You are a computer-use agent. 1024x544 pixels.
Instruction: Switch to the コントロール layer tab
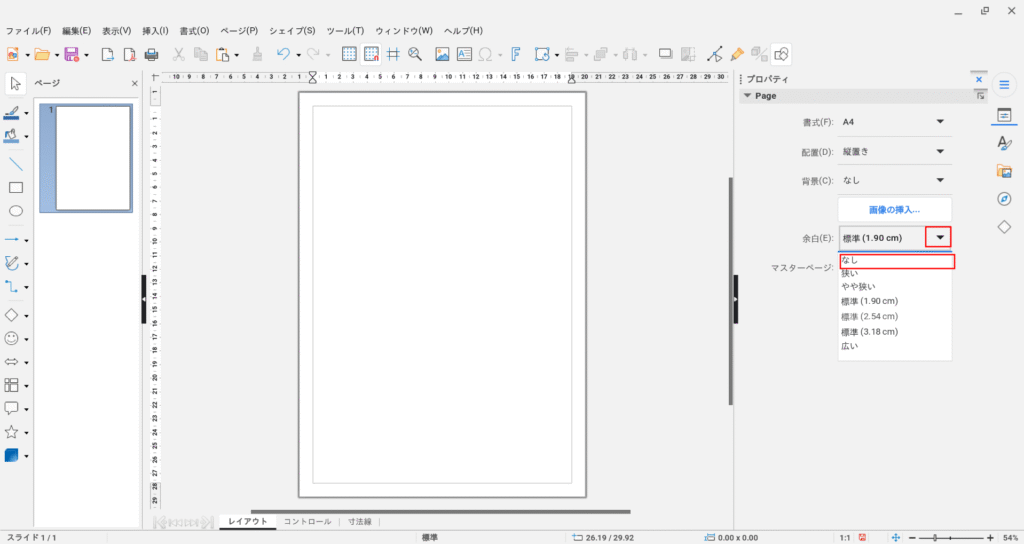click(x=308, y=522)
